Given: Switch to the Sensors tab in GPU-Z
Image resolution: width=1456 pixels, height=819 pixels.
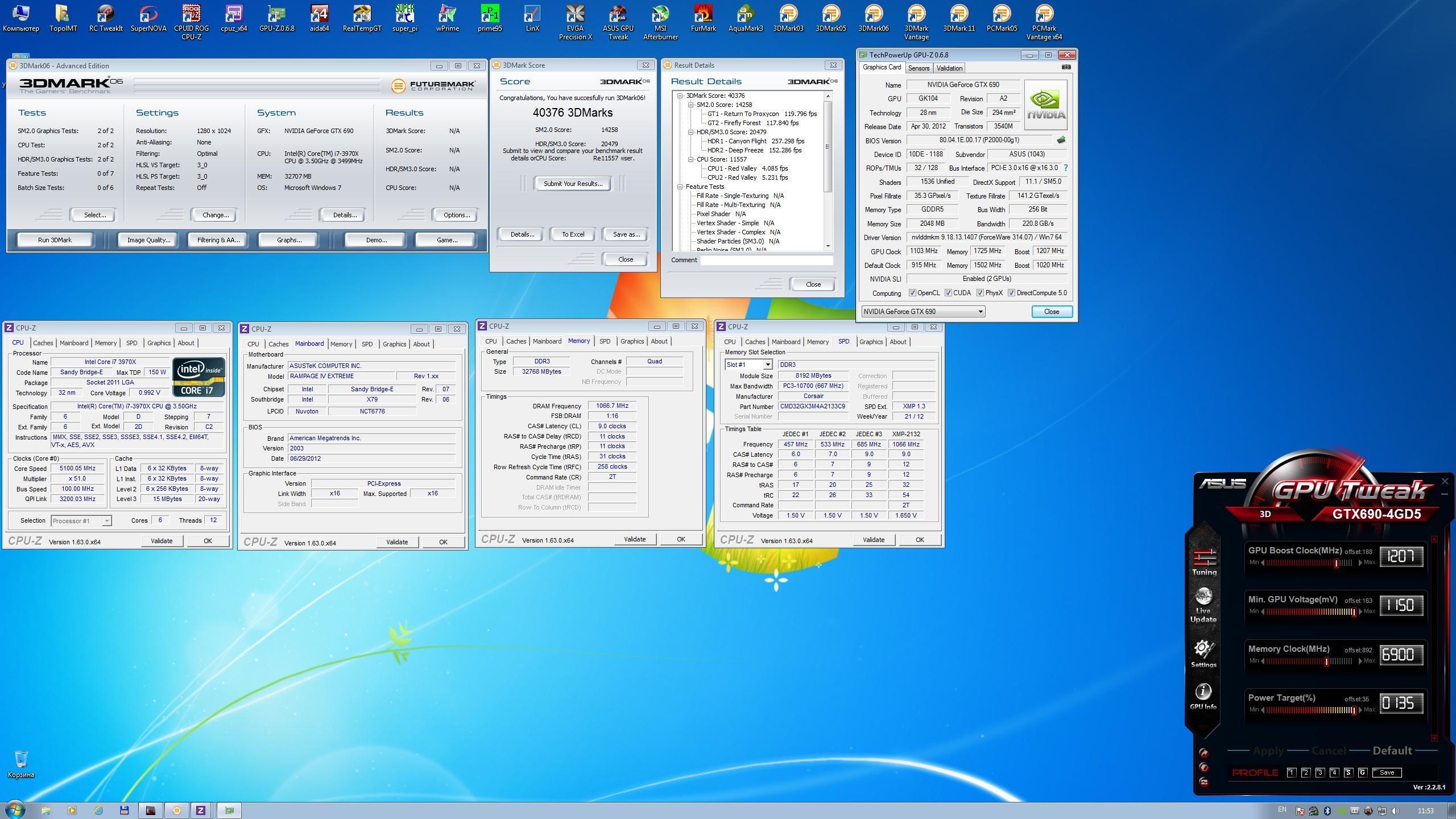Looking at the screenshot, I should (x=919, y=68).
